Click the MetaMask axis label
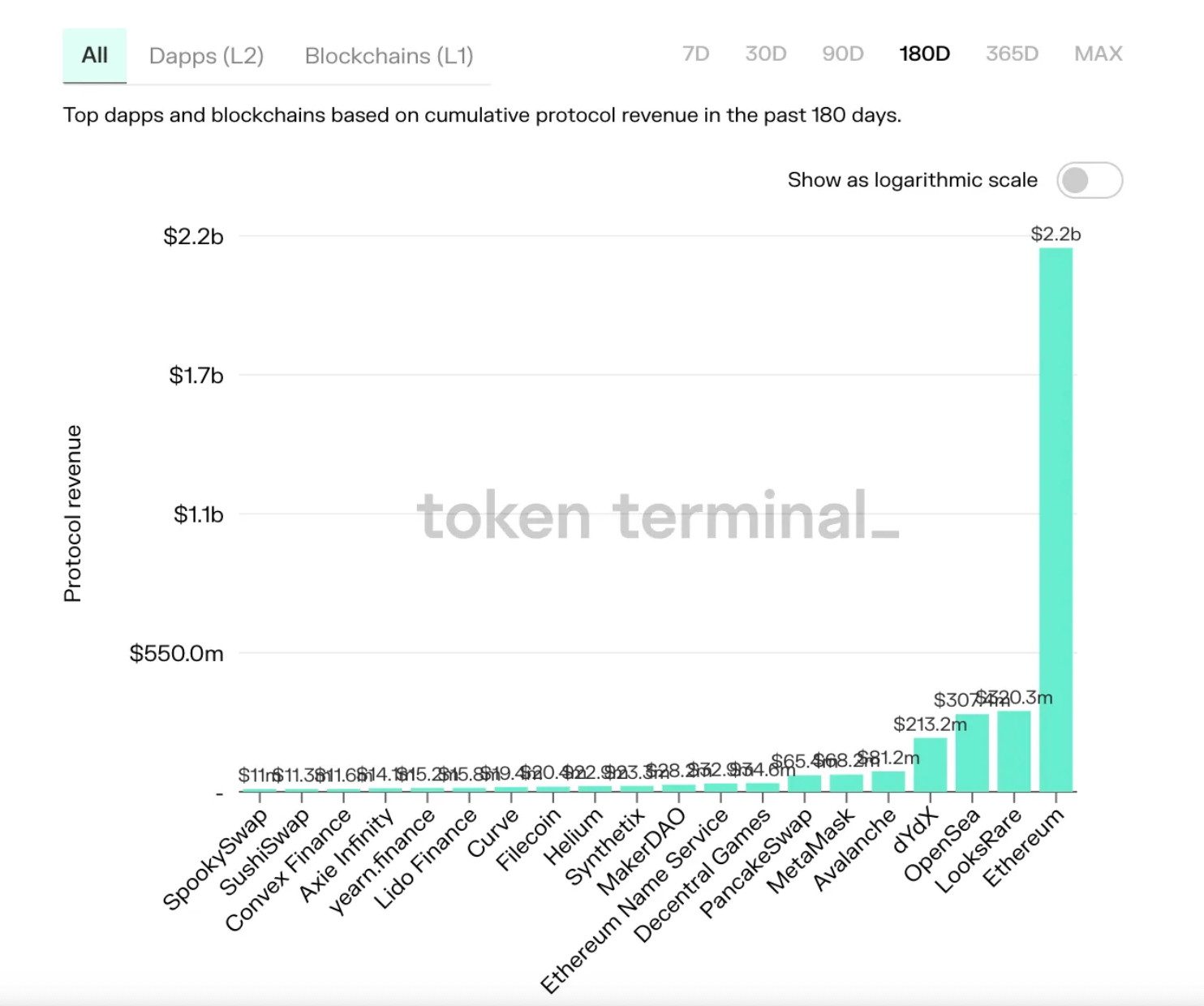The height and width of the screenshot is (1006, 1204). click(810, 851)
